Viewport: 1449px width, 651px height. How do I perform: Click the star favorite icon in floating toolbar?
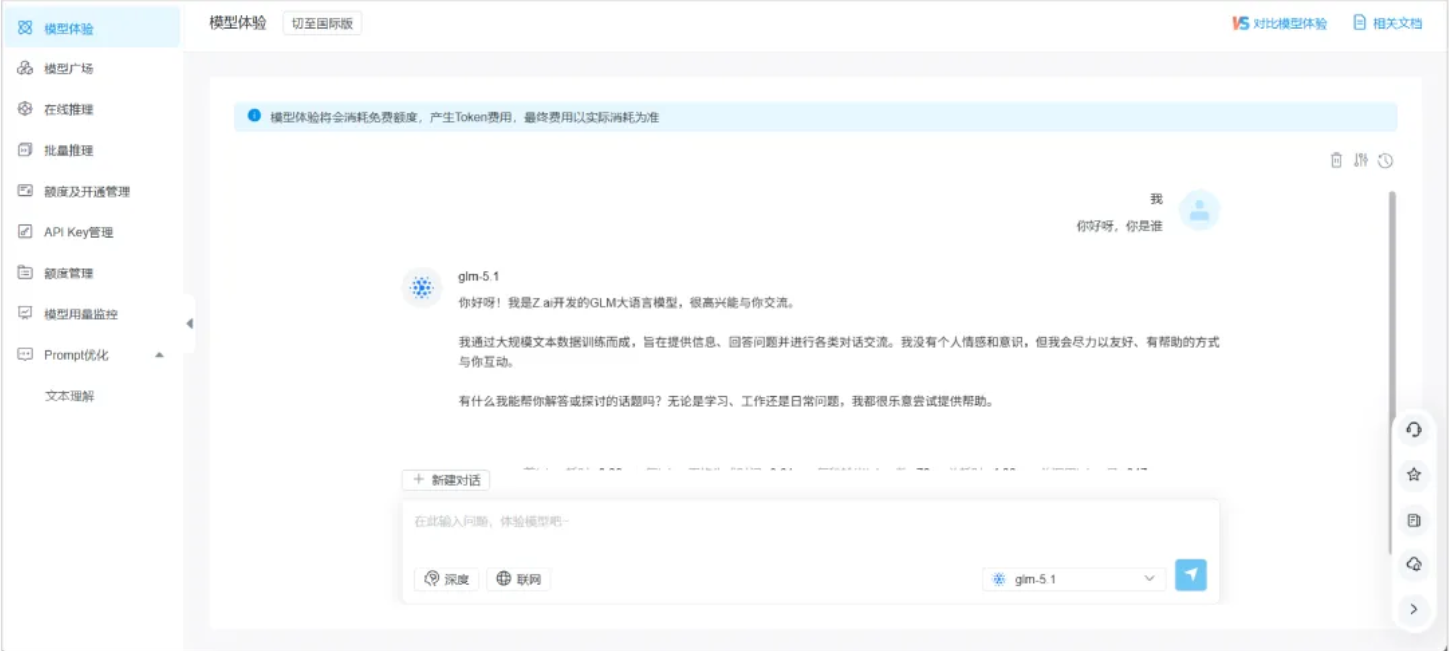[1413, 475]
